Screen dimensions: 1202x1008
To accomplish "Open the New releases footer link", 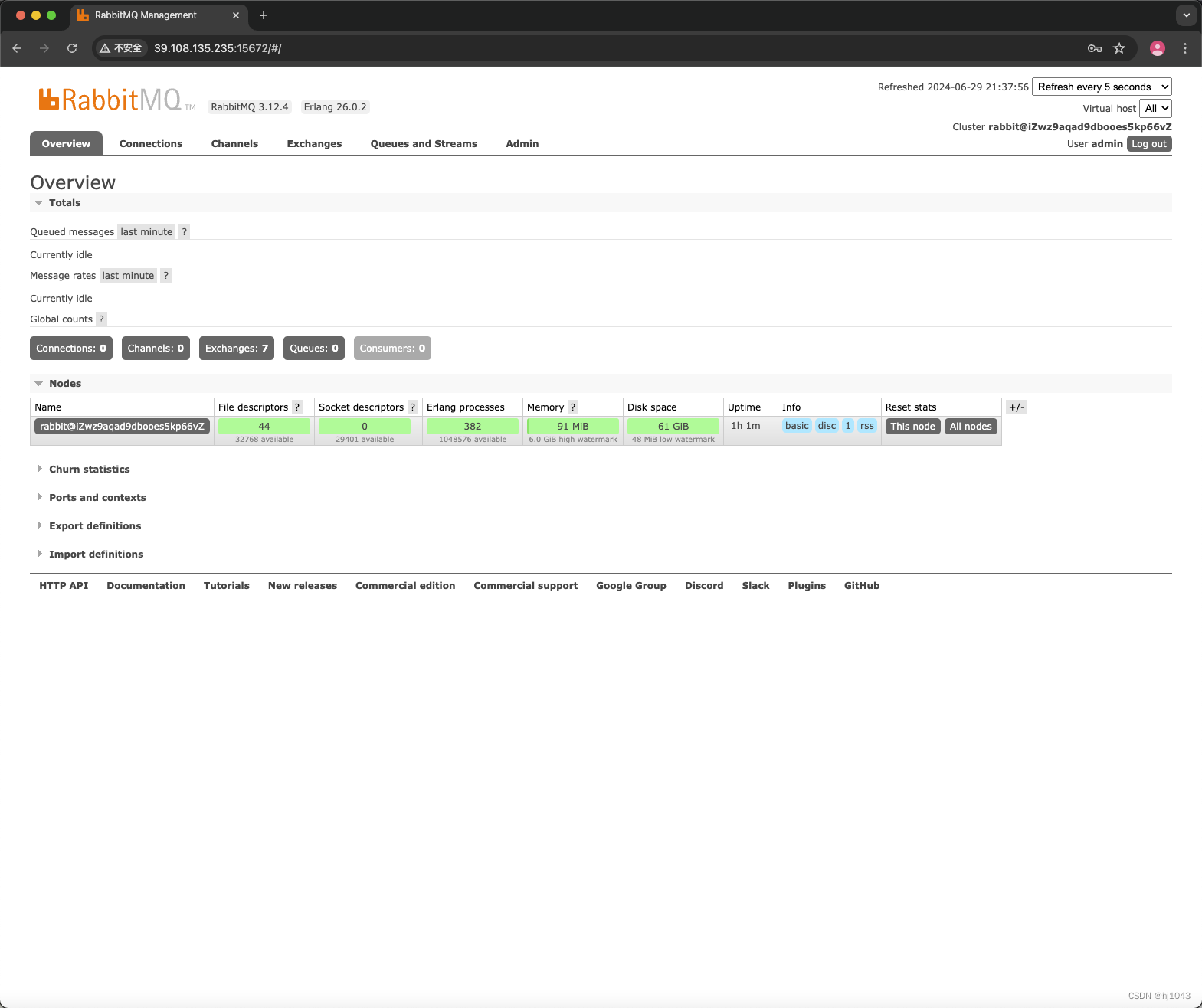I will [x=303, y=586].
